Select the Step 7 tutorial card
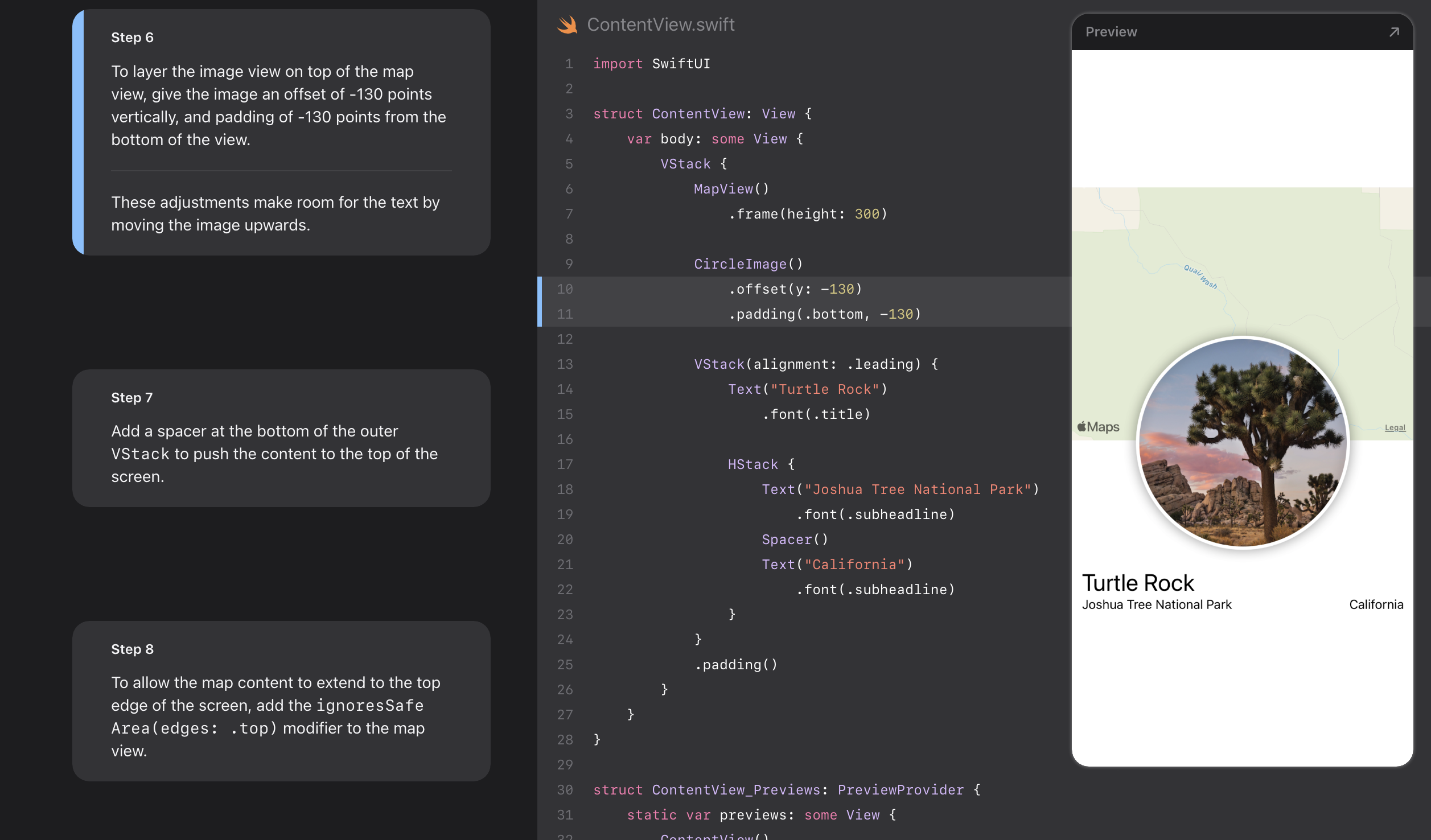This screenshot has width=1431, height=840. 281,438
